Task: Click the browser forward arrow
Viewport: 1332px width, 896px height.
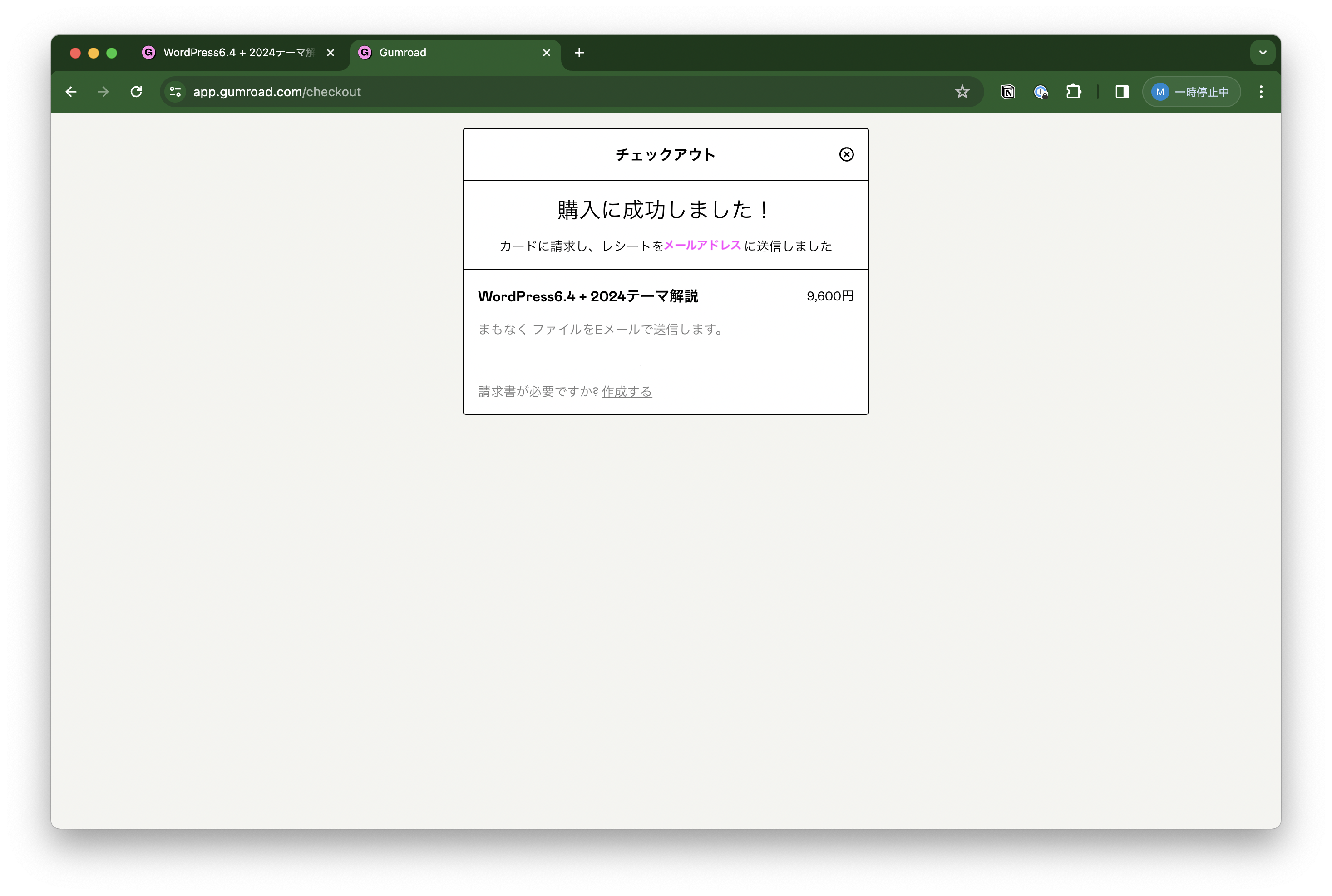Action: click(x=103, y=91)
